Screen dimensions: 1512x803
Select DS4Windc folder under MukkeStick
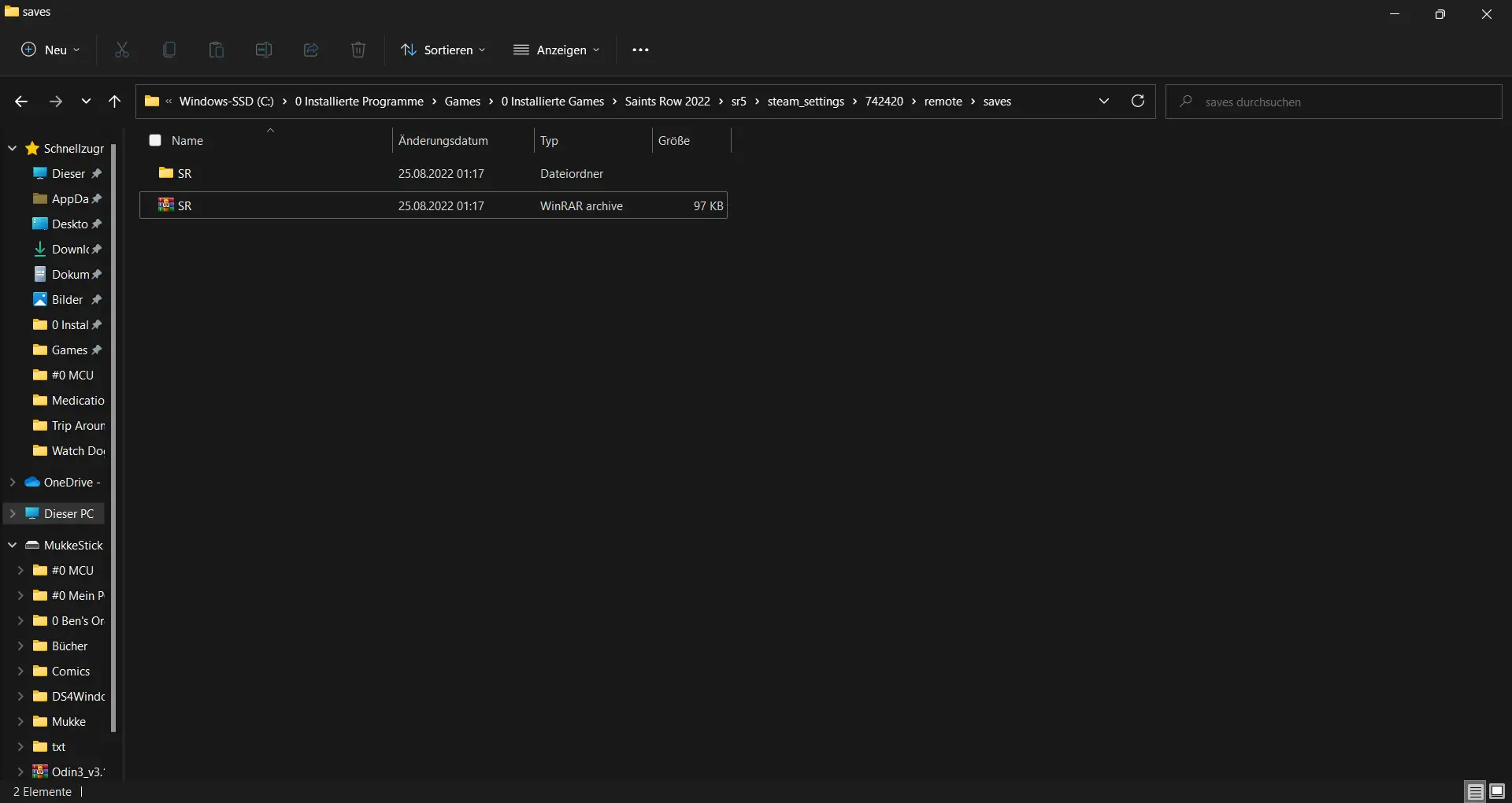(68, 696)
